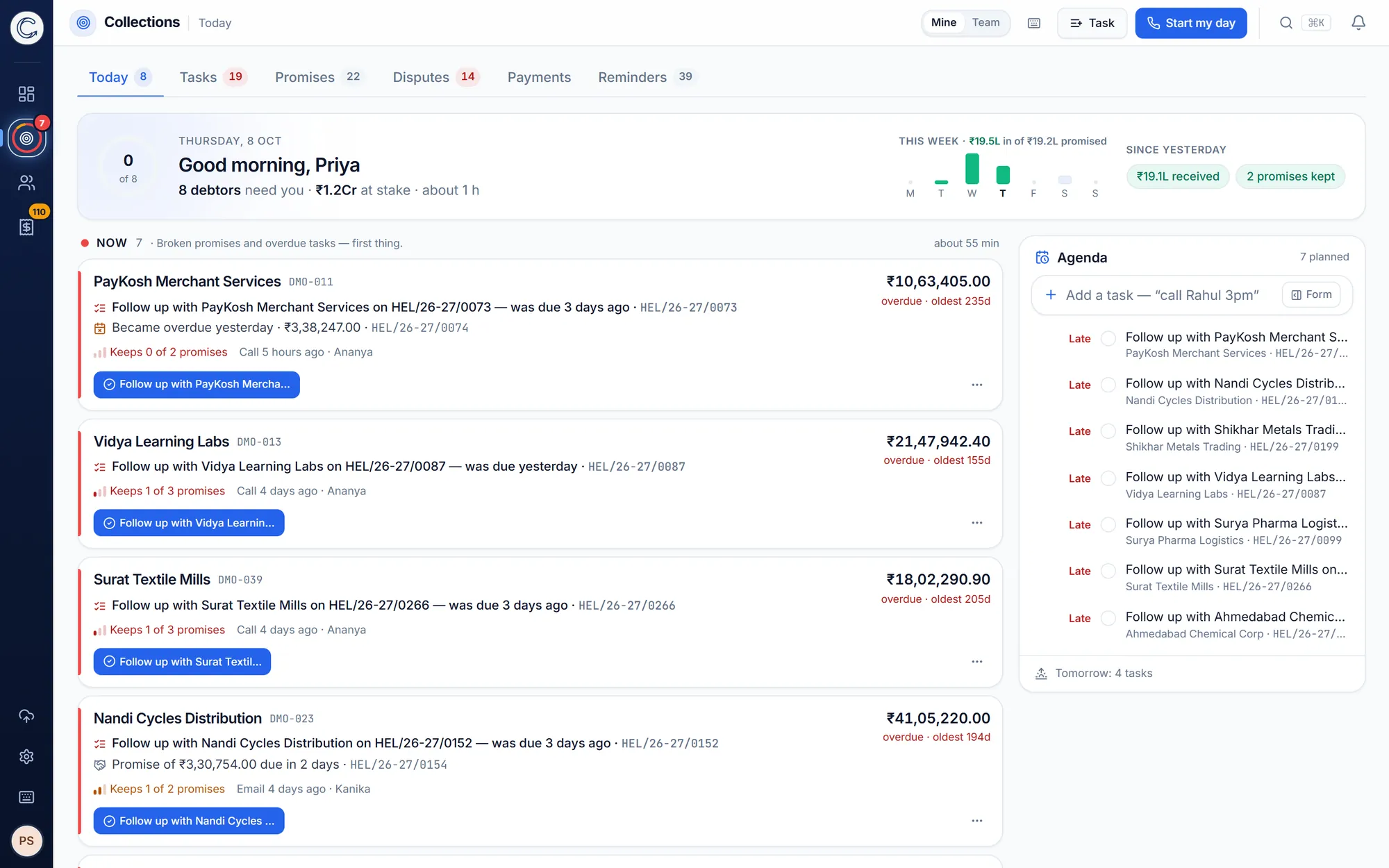This screenshot has height=868, width=1389.
Task: Open the Tasks tab
Action: click(213, 77)
